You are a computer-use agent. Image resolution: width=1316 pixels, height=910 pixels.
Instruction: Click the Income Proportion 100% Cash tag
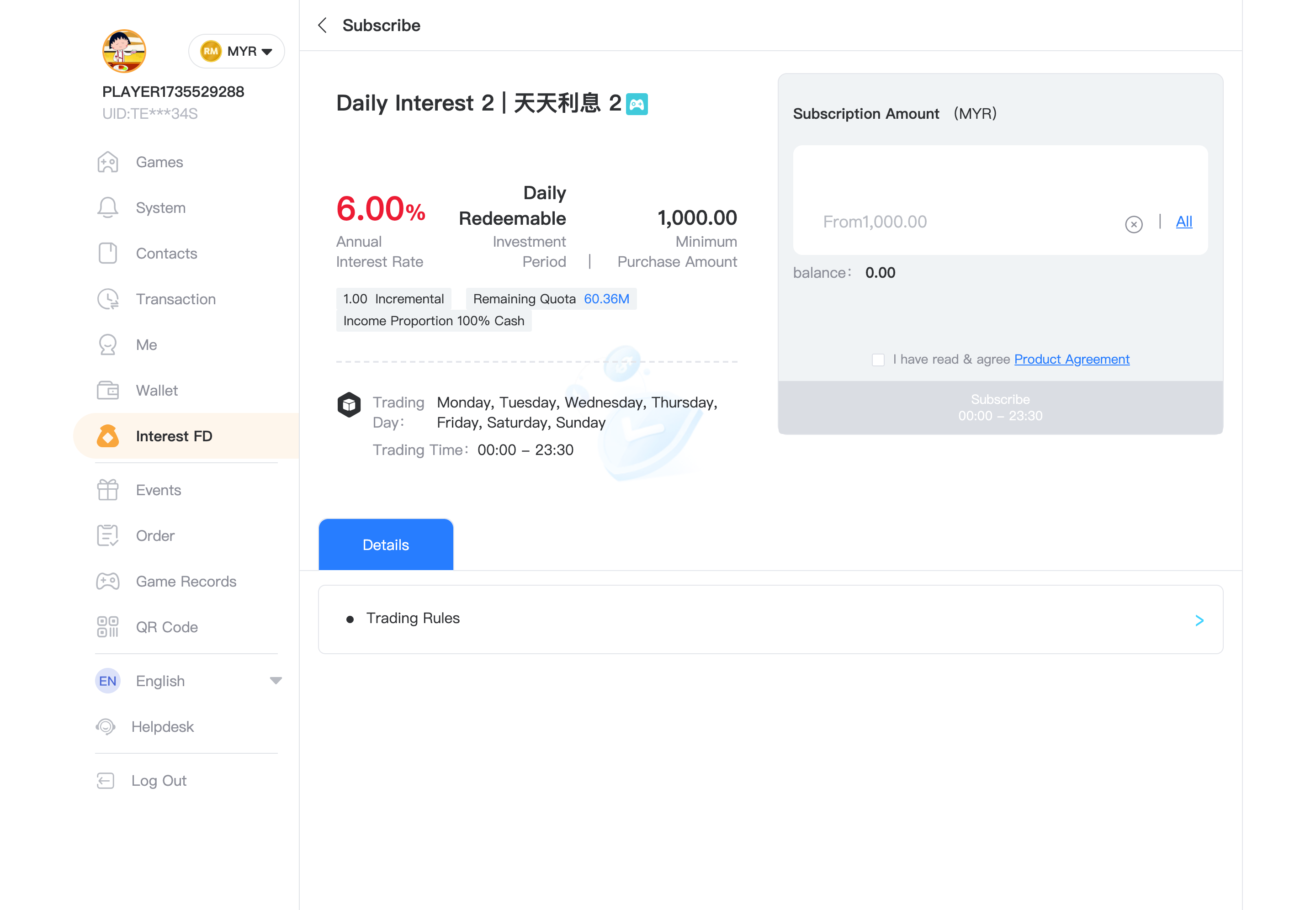(434, 321)
